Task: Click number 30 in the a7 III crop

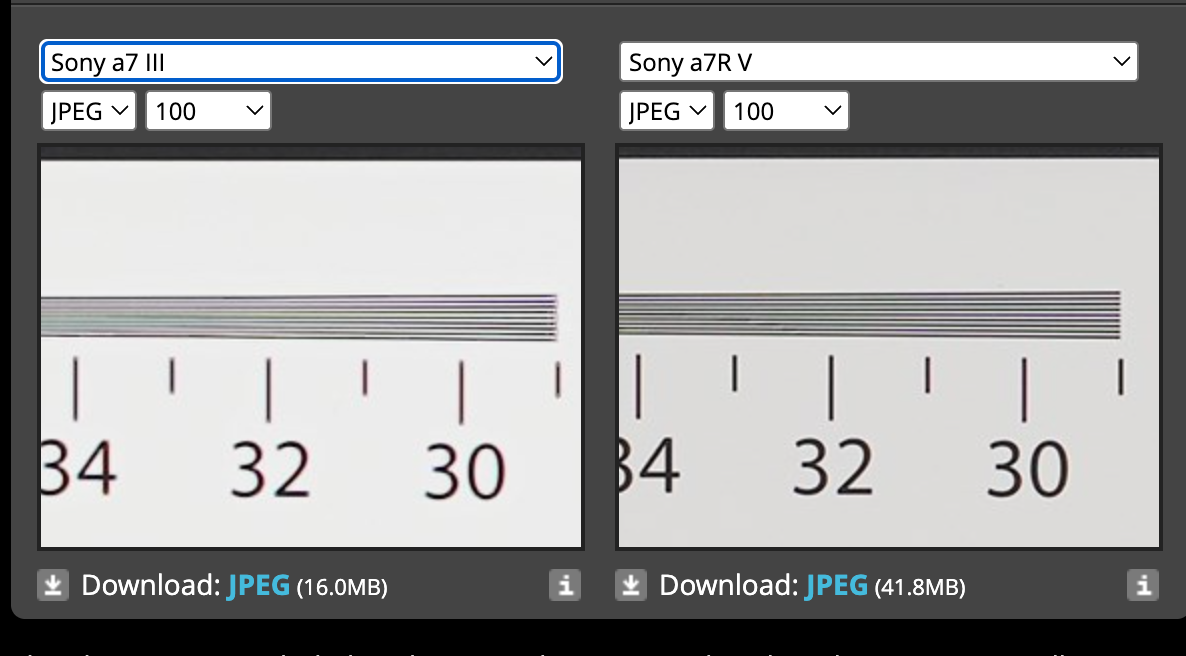Action: click(464, 472)
